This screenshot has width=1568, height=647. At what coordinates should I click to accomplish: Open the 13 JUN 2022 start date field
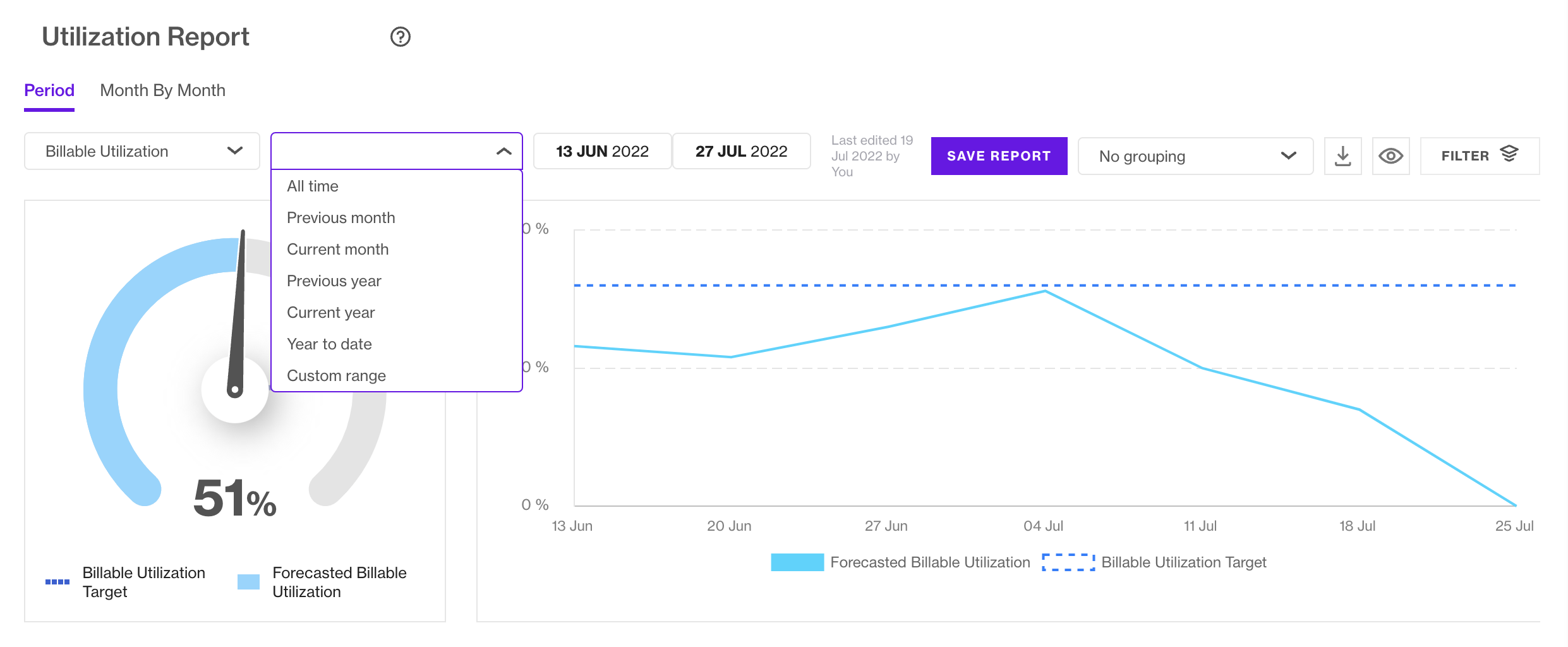(x=602, y=152)
